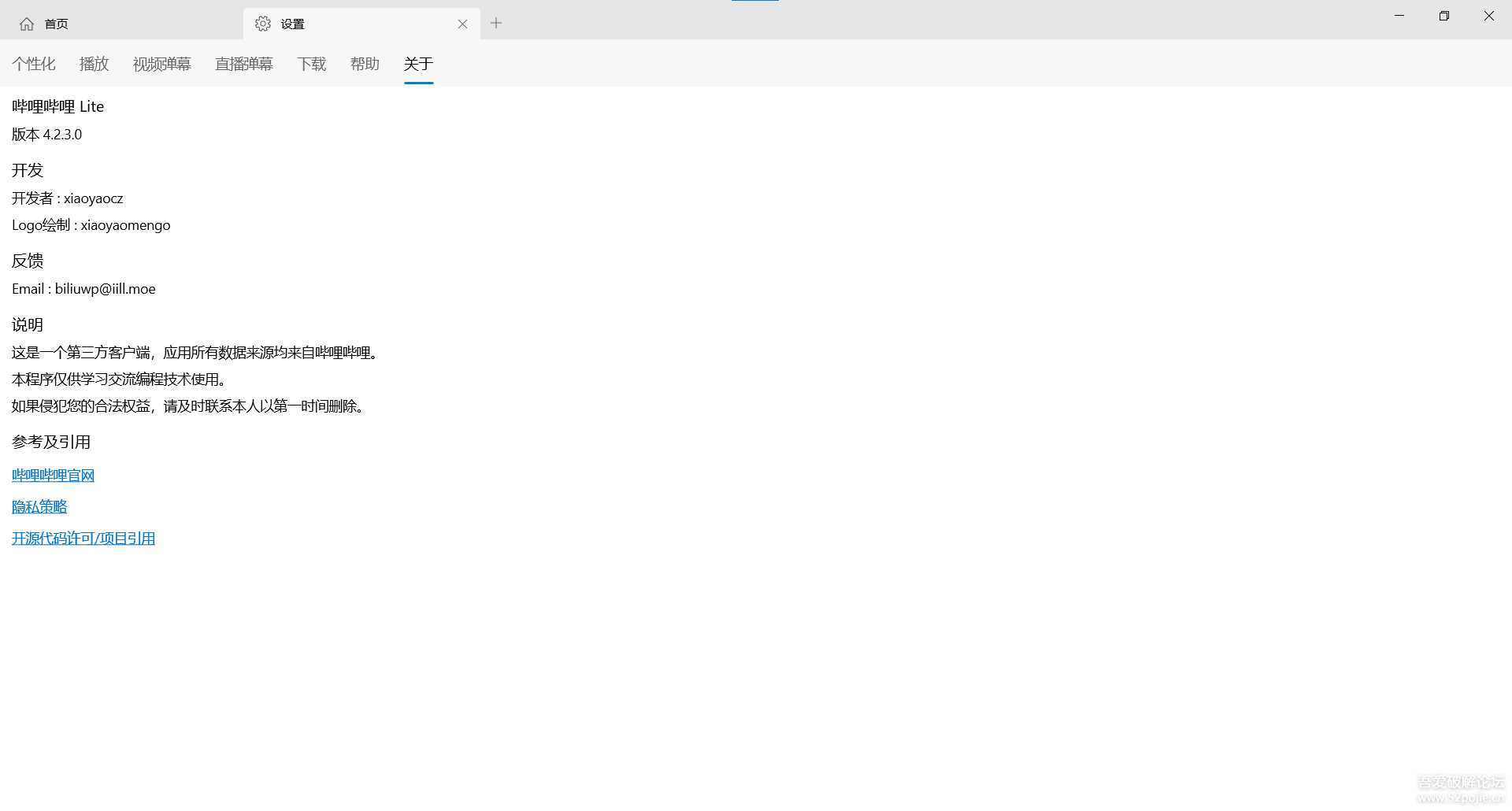Click the 设置 tab title text
The image size is (1512, 811).
coord(292,24)
